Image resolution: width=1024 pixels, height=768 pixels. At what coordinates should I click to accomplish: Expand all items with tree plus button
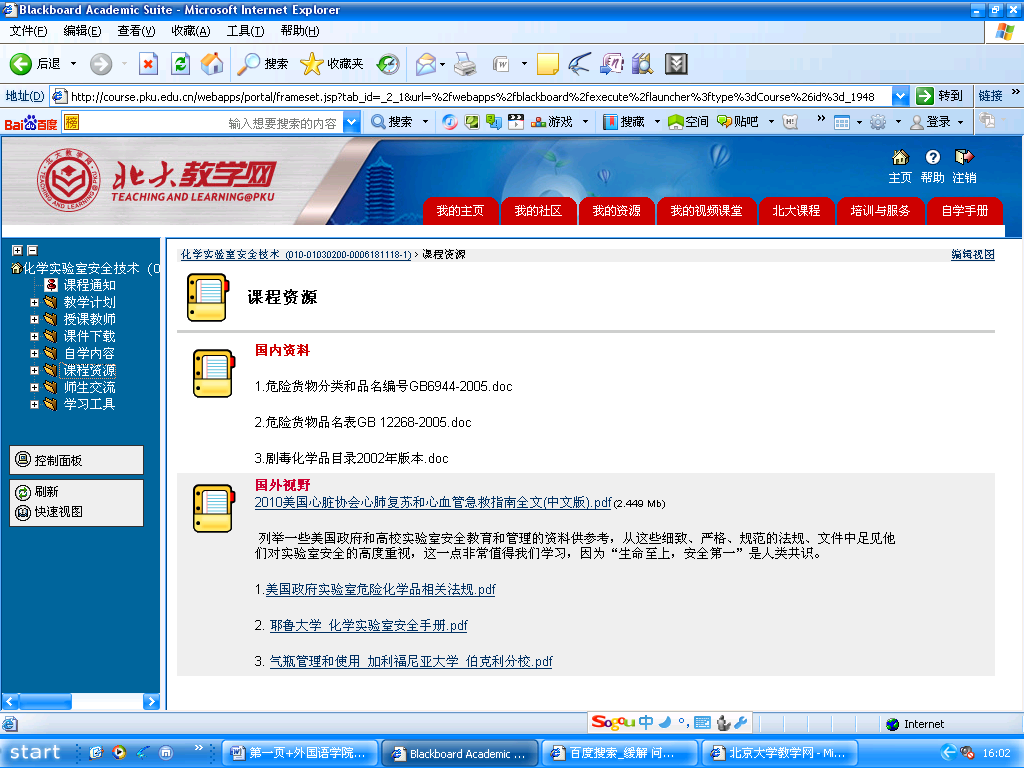click(17, 250)
